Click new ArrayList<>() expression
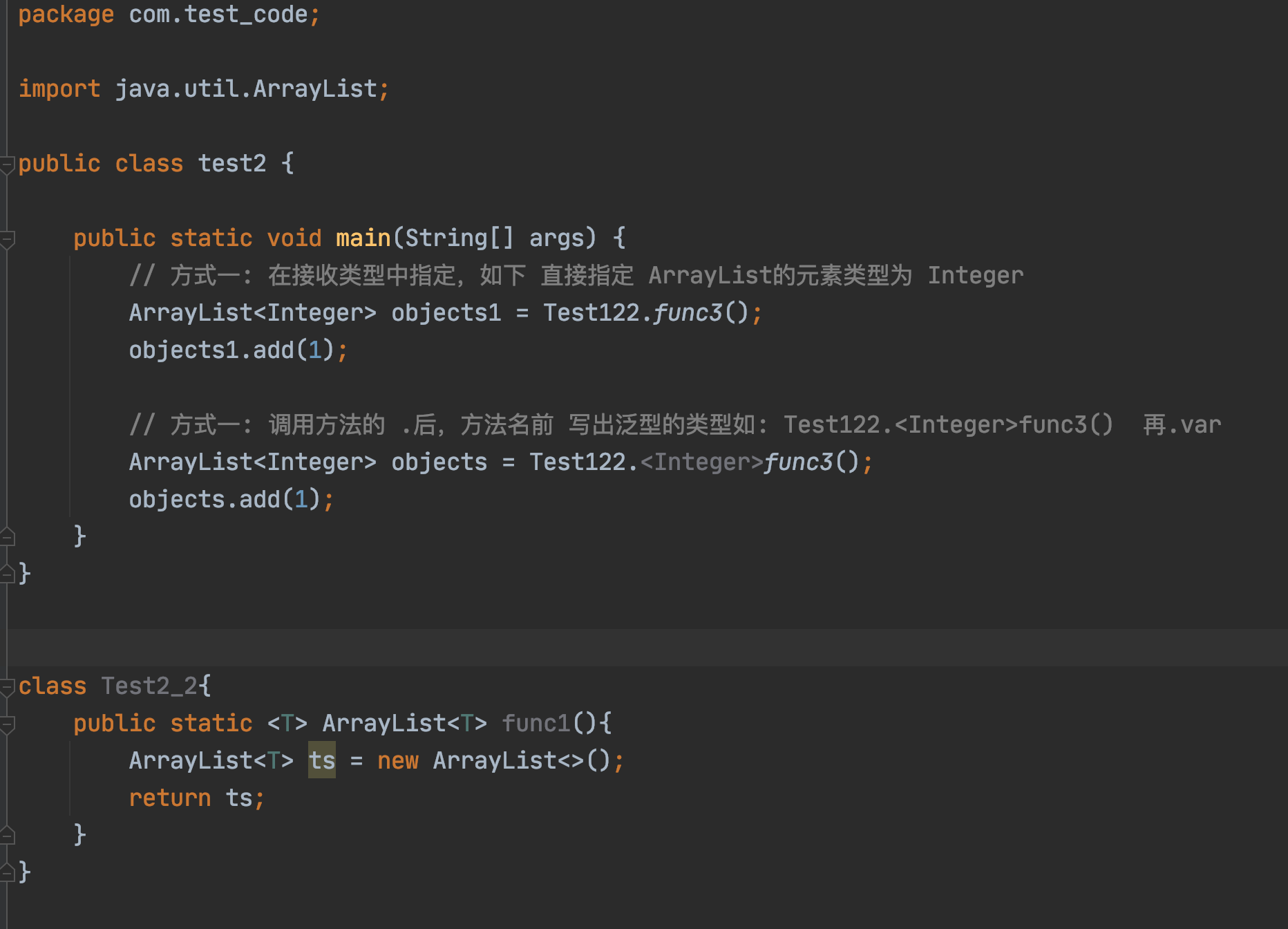 click(x=494, y=760)
